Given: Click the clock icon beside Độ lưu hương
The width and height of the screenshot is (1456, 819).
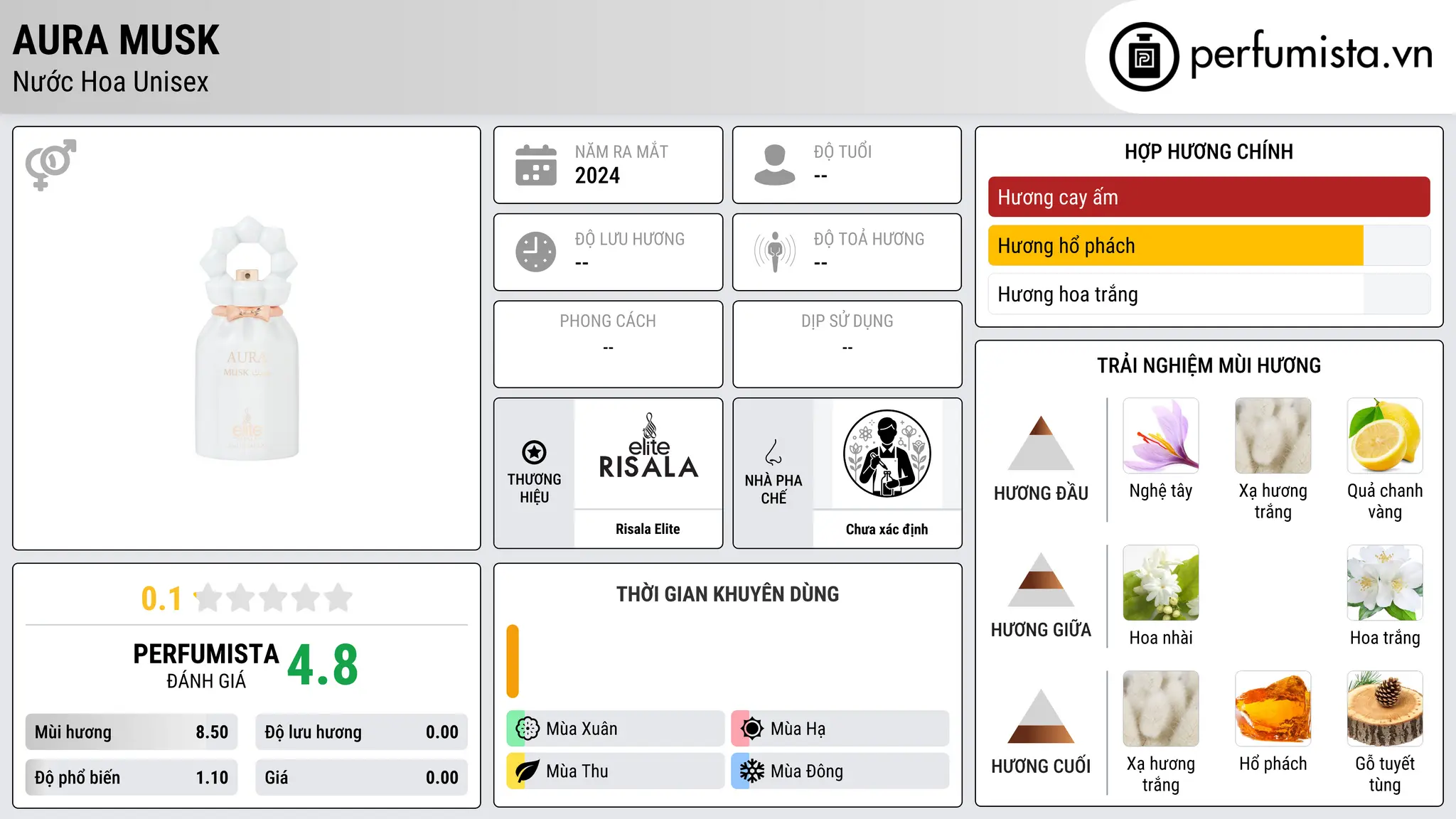Looking at the screenshot, I should (536, 252).
